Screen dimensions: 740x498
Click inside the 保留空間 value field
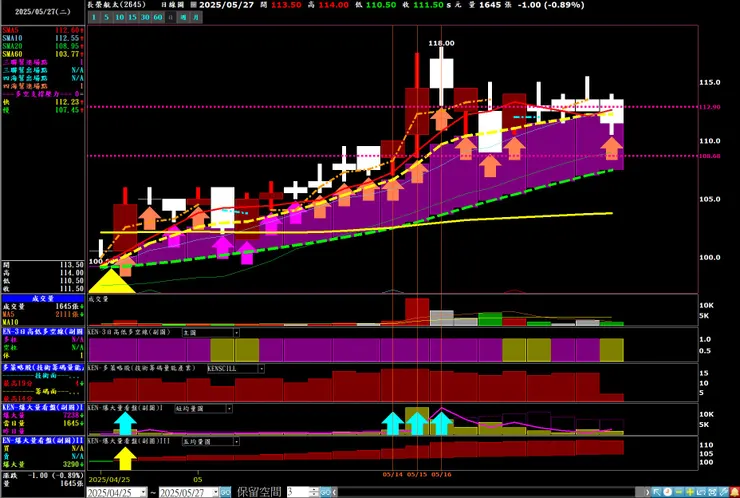[297, 492]
